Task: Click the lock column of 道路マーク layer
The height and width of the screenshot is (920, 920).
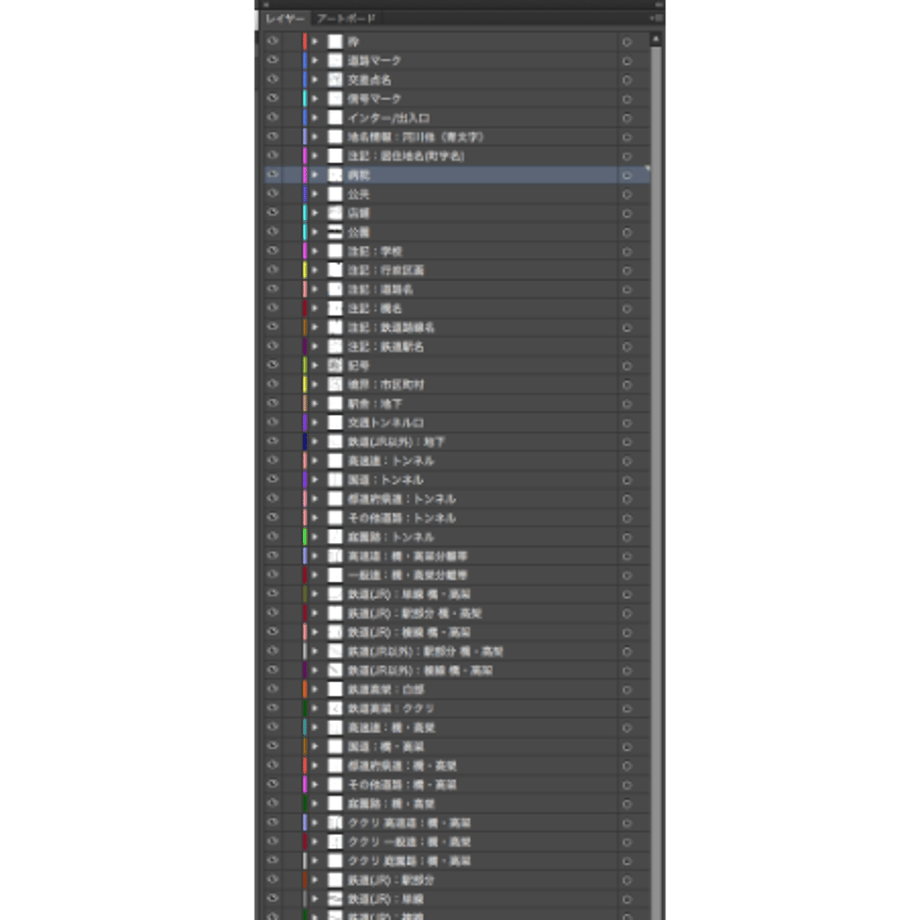Action: (291, 60)
